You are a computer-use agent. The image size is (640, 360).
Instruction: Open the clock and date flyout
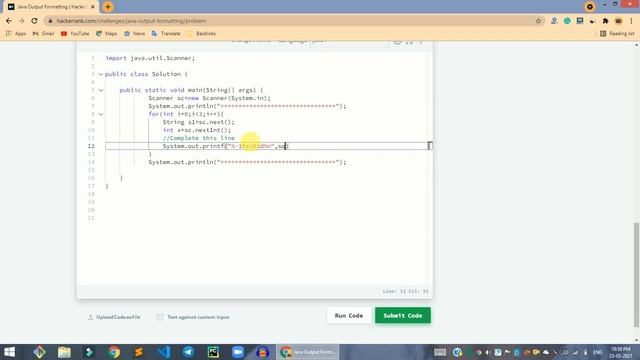pos(621,352)
